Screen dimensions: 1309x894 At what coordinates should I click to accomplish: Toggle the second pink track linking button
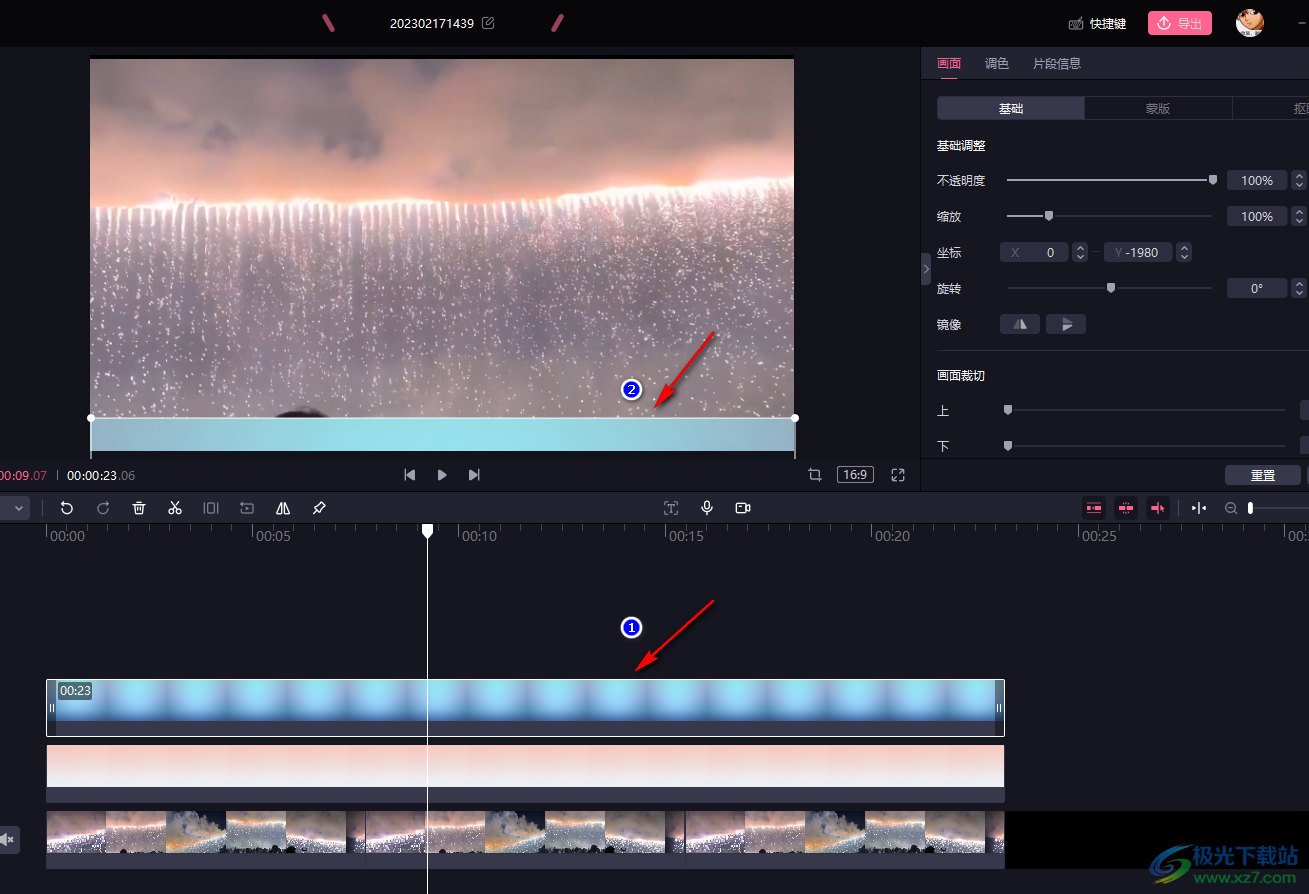tap(1126, 508)
